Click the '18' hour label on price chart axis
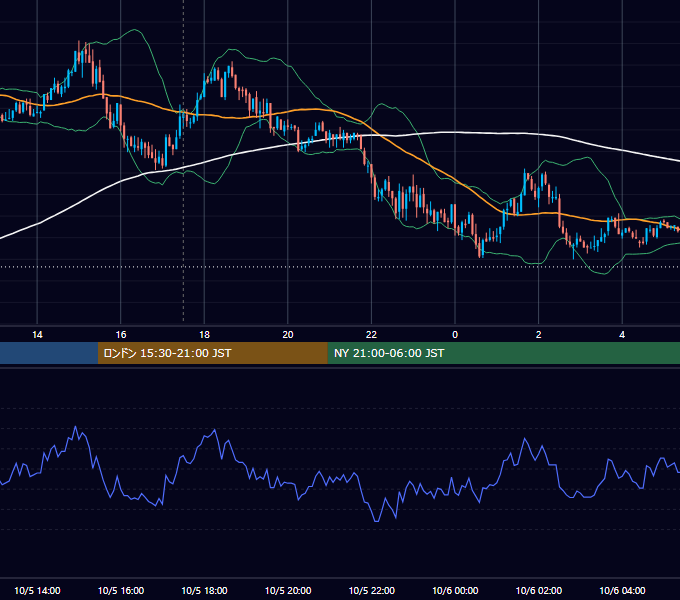 click(x=204, y=335)
